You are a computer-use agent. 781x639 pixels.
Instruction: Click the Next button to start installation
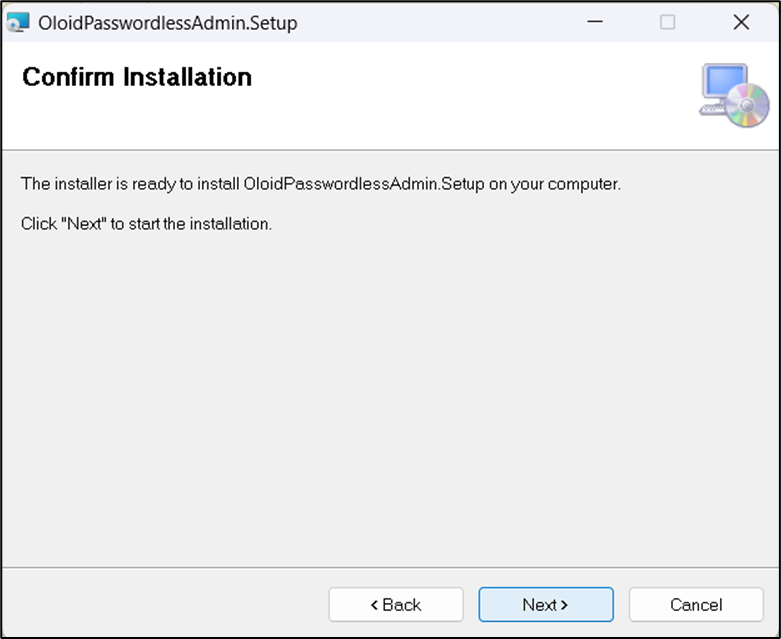click(x=546, y=605)
